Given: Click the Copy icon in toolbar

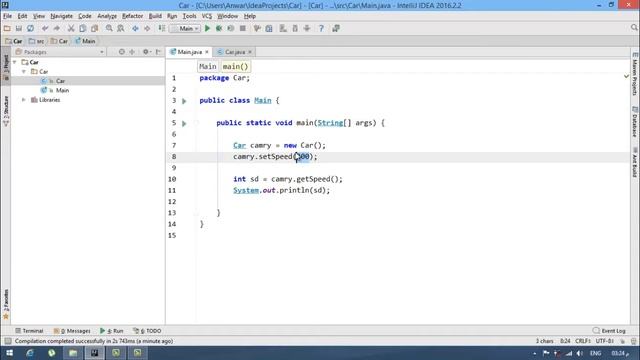Looking at the screenshot, I should pyautogui.click(x=83, y=28).
